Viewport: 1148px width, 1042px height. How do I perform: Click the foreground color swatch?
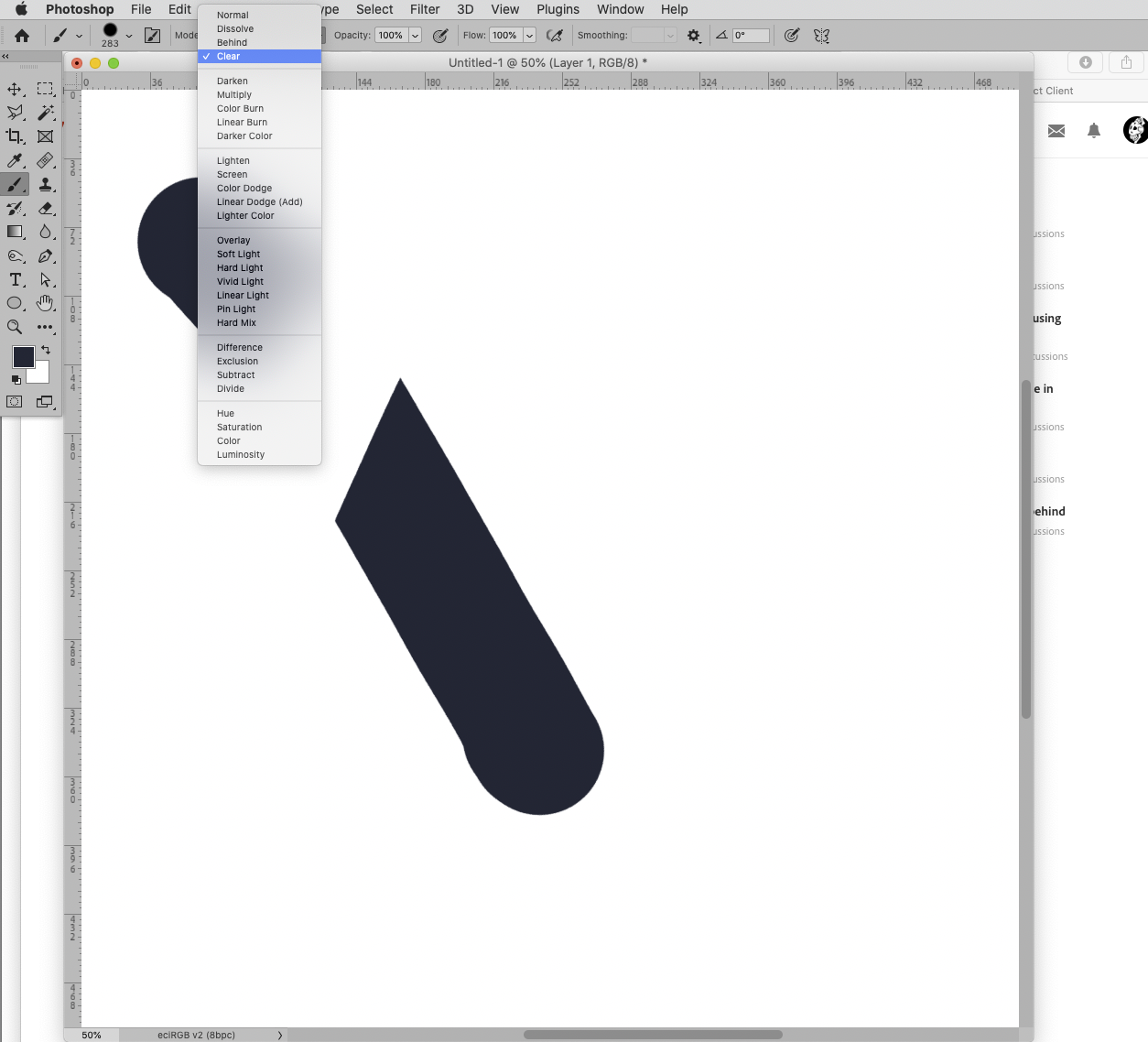pyautogui.click(x=23, y=356)
